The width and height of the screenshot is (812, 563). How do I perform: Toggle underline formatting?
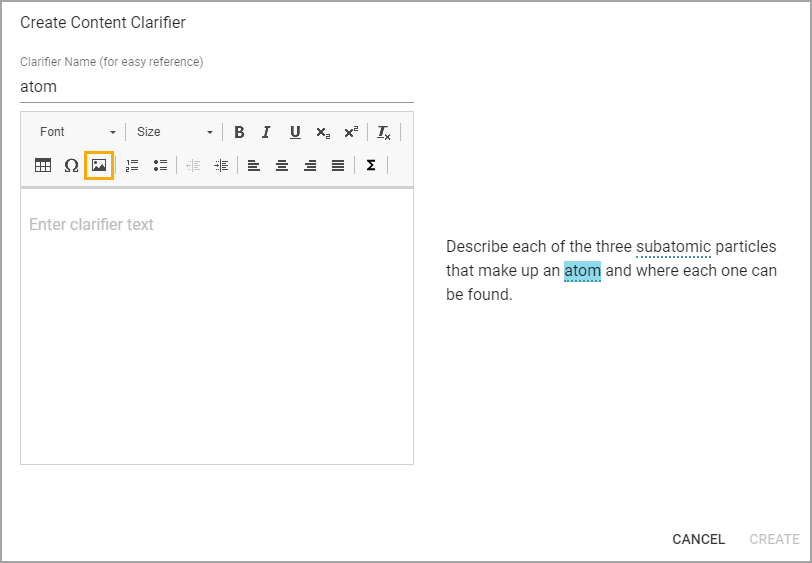tap(295, 132)
